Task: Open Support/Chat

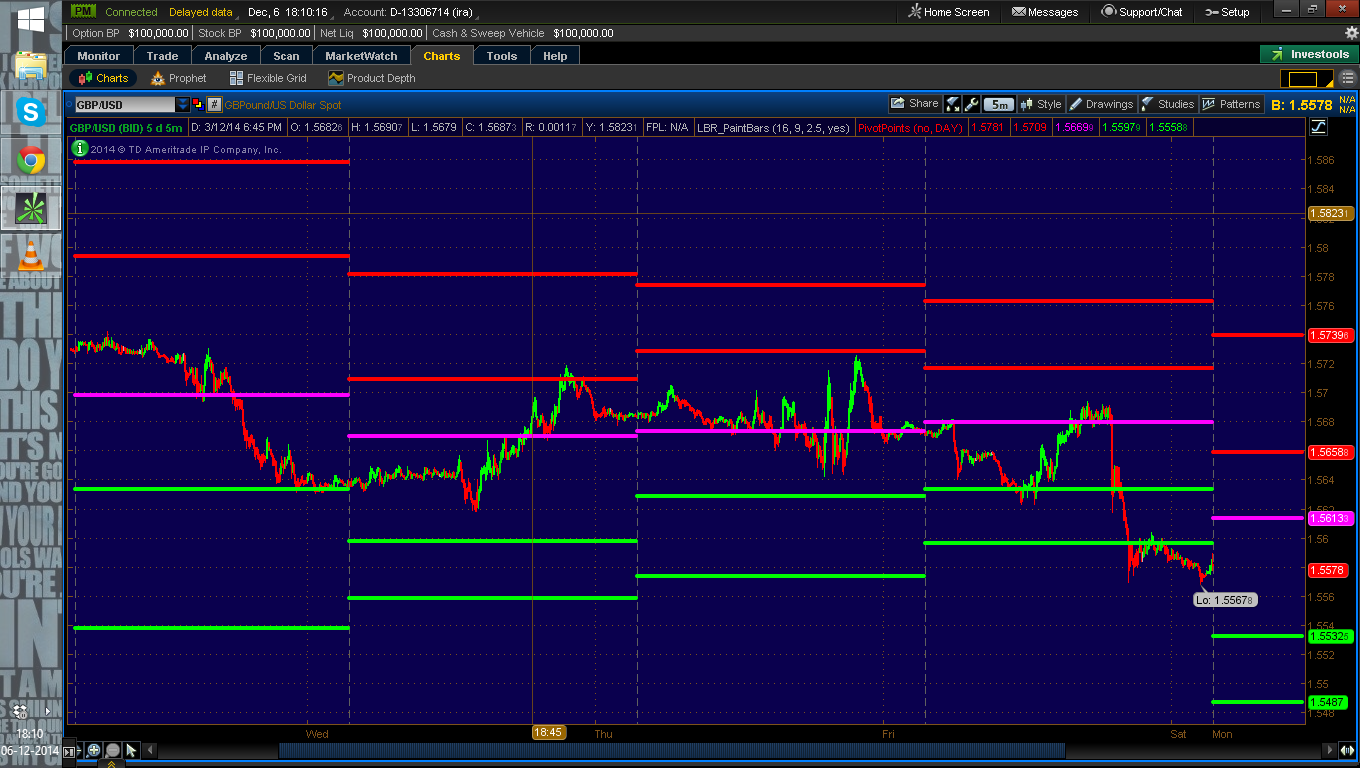Action: (x=1142, y=12)
